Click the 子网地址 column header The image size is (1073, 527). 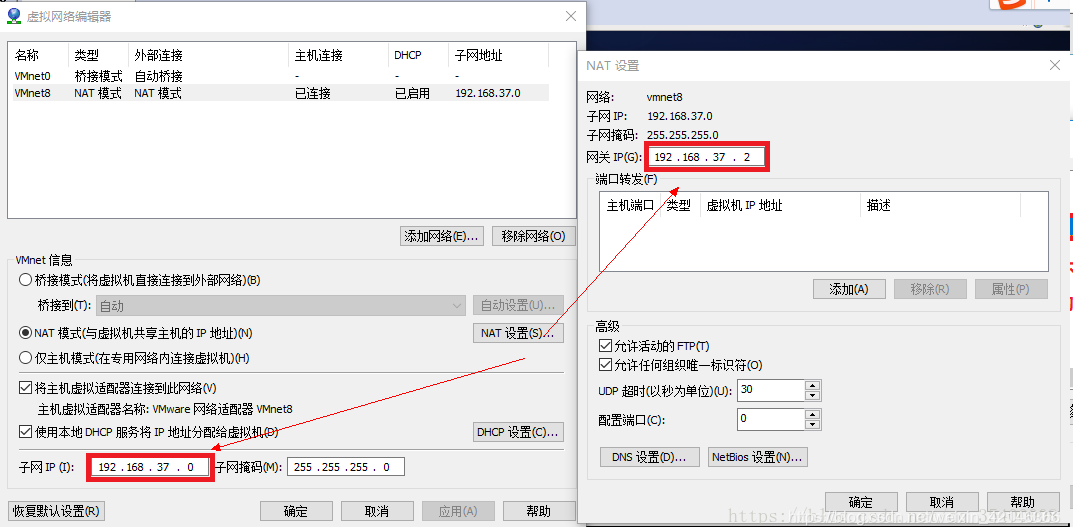(498, 55)
